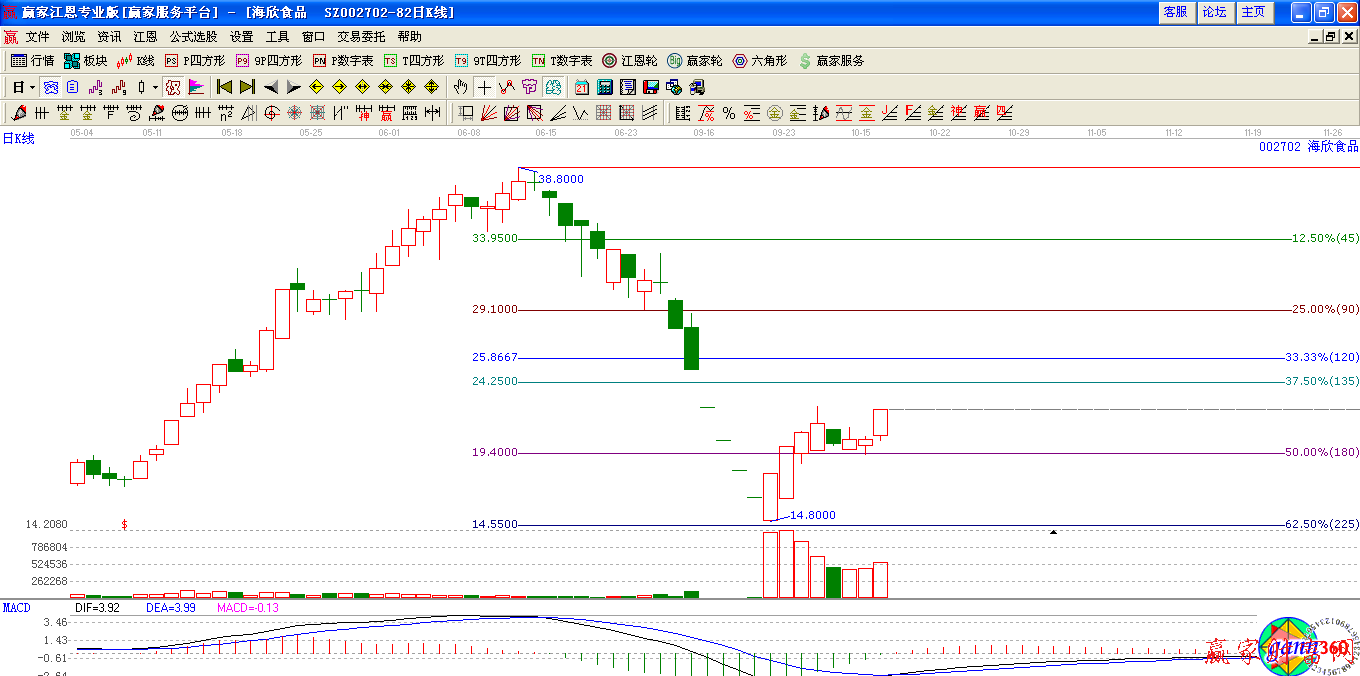The image size is (1360, 676).
Task: Open the 交易委托 menu
Action: pos(361,36)
